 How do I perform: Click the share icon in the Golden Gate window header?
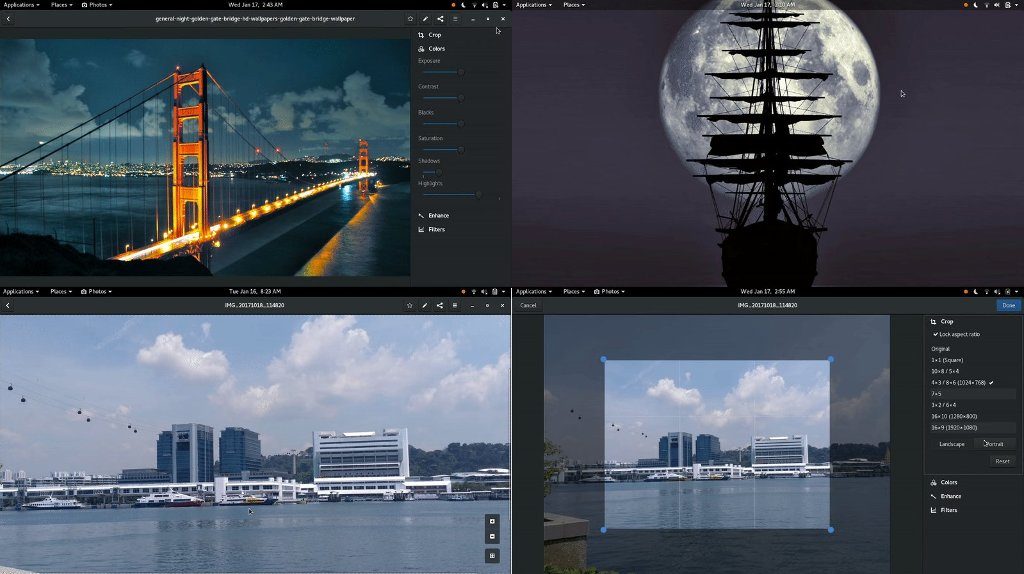coord(440,19)
